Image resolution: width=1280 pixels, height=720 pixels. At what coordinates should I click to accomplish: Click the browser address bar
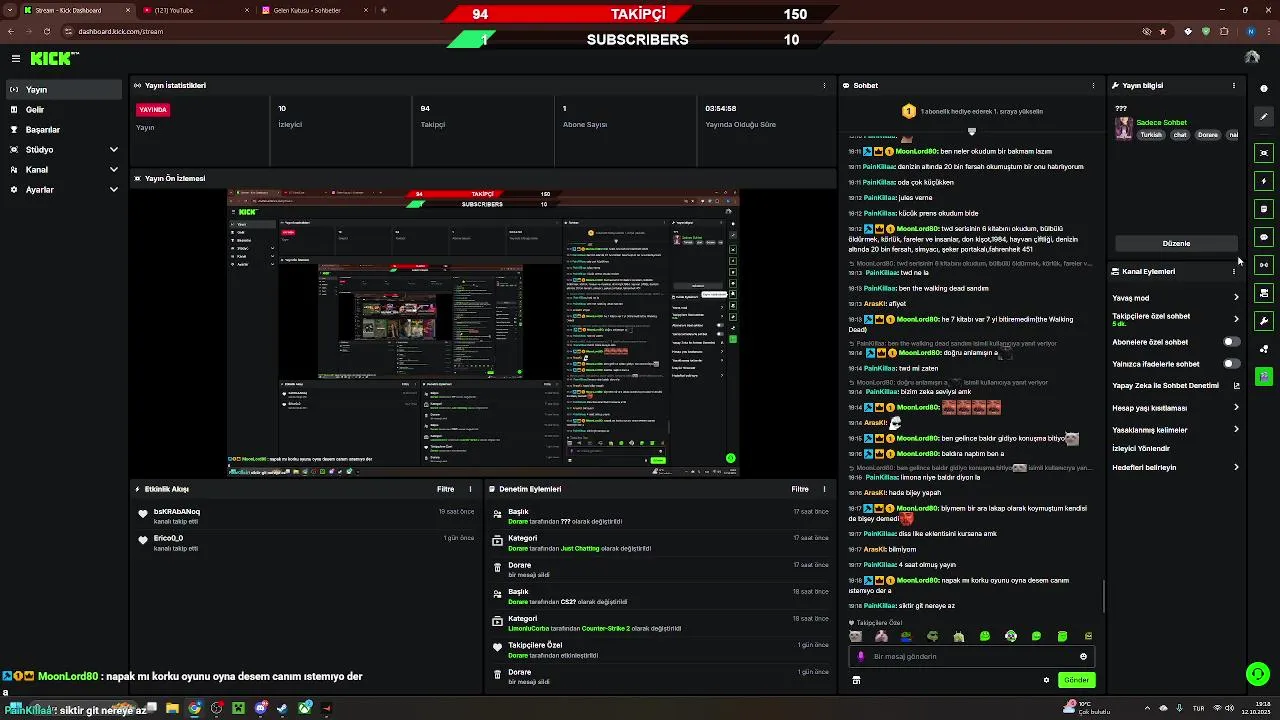pos(600,31)
